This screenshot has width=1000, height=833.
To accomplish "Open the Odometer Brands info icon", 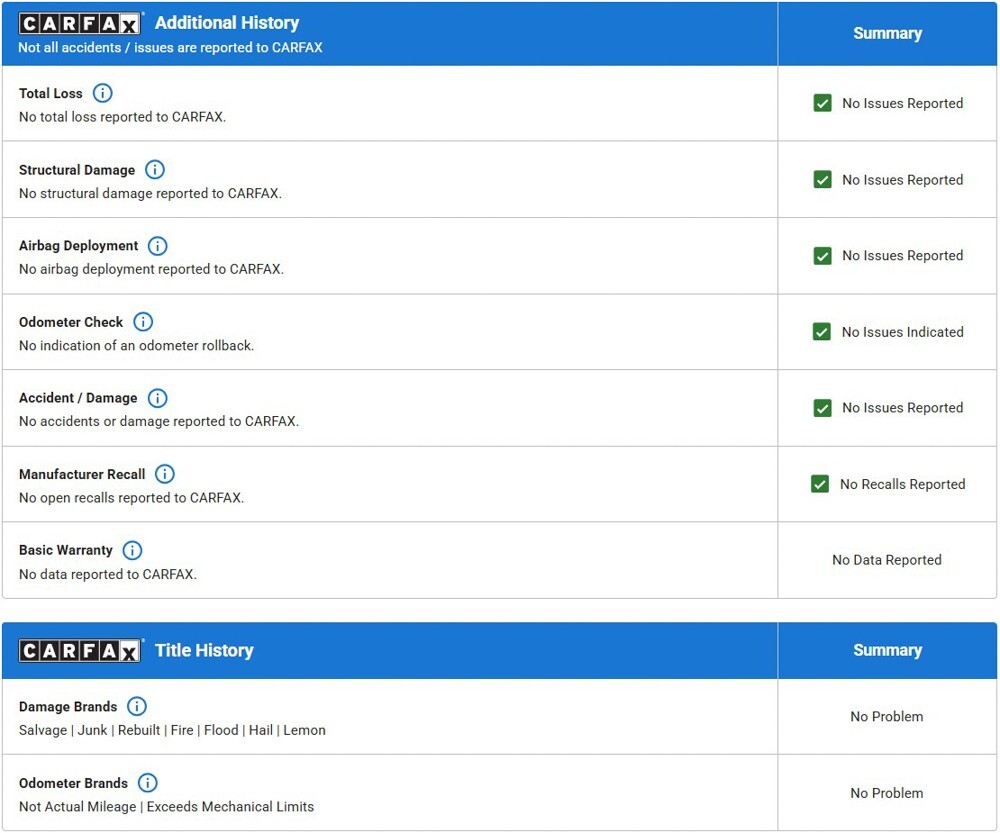I will 148,783.
